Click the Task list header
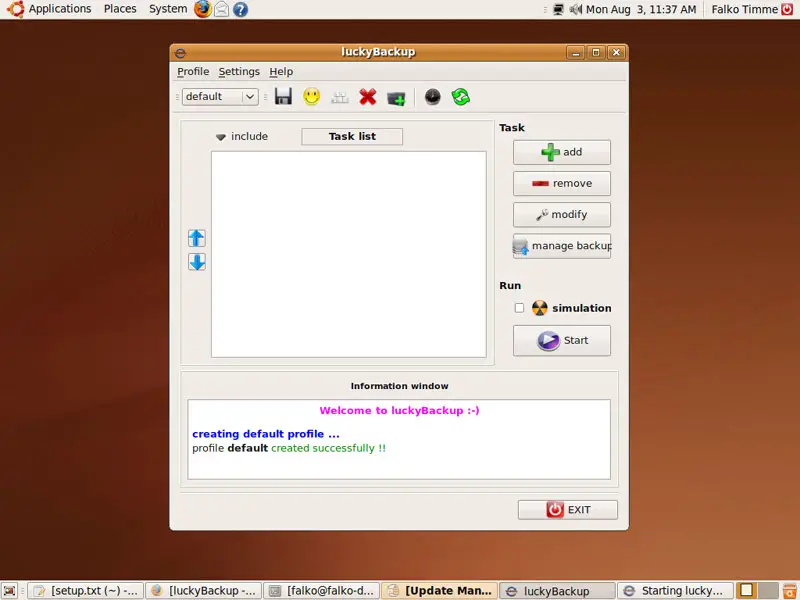This screenshot has width=800, height=600. [352, 136]
